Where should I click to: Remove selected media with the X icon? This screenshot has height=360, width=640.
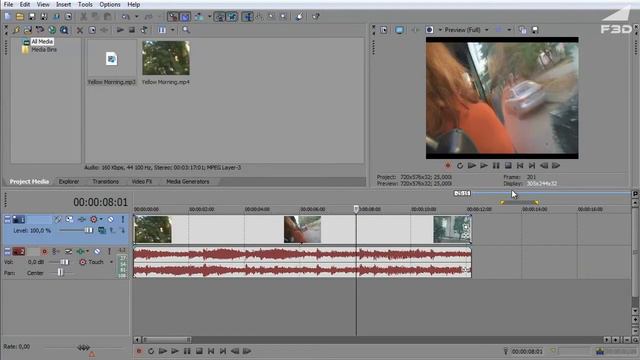pyautogui.click(x=80, y=30)
